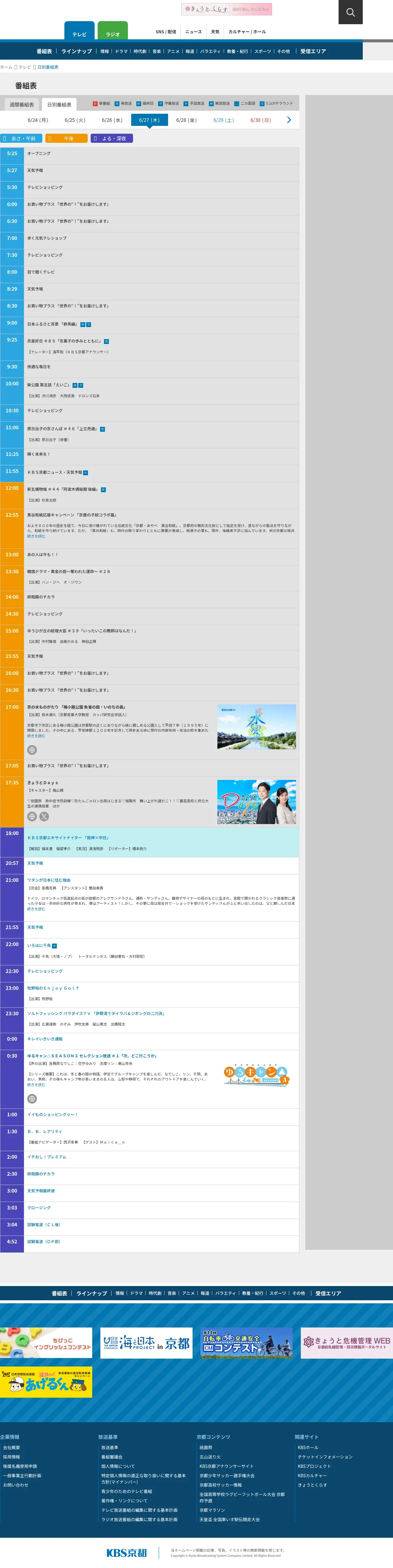Open KBSホール footer link

coord(308,1448)
